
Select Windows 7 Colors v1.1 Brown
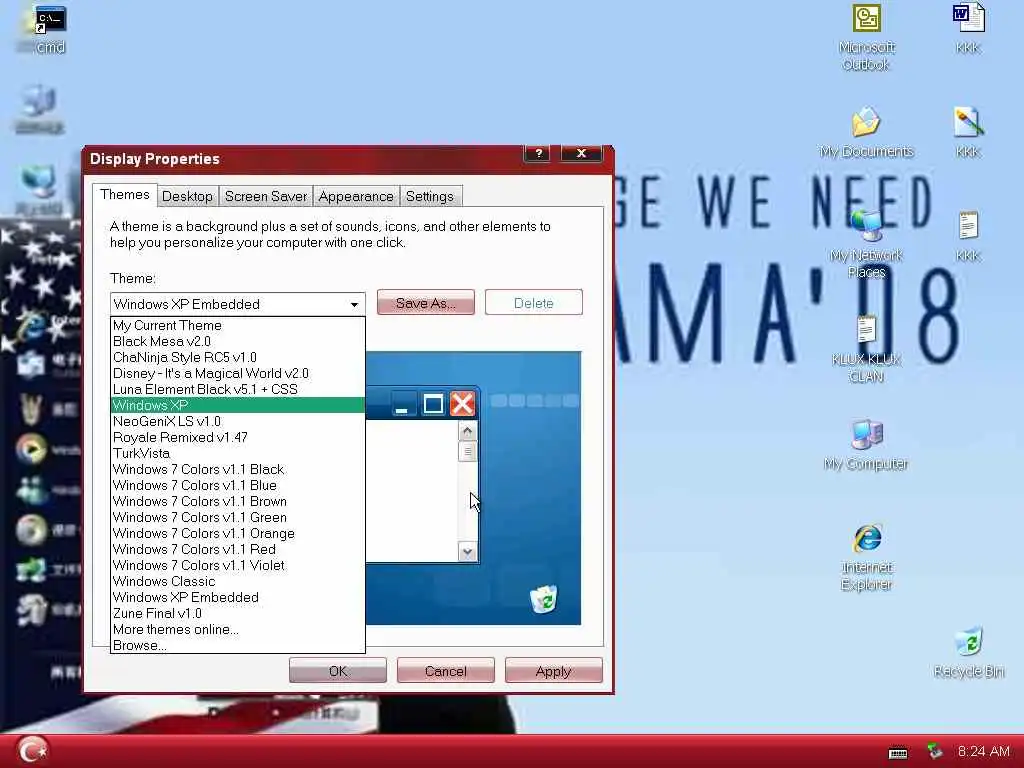click(x=238, y=501)
